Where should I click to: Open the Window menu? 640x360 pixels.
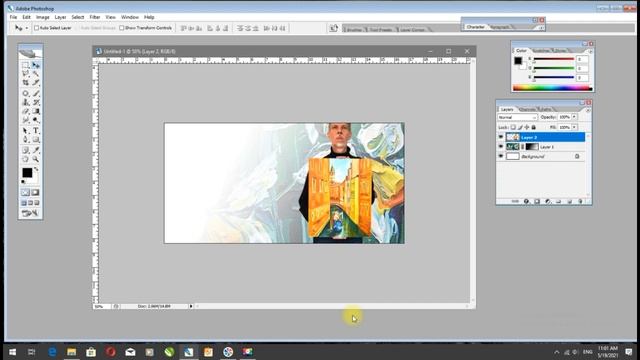130,17
